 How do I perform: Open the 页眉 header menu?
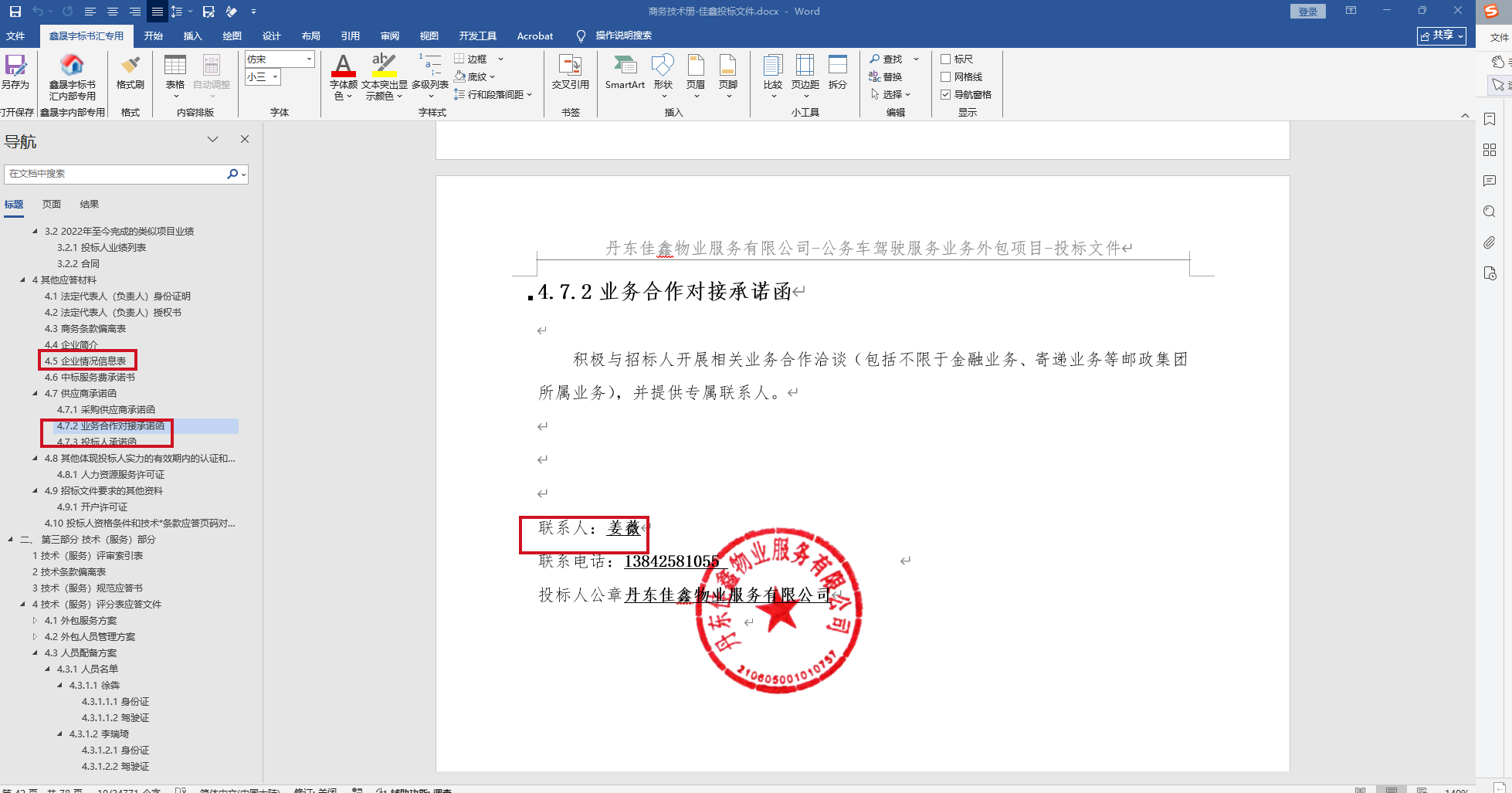click(696, 76)
